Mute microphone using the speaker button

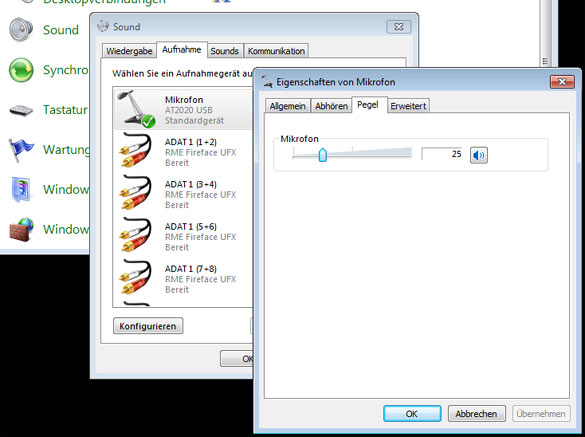pos(479,155)
